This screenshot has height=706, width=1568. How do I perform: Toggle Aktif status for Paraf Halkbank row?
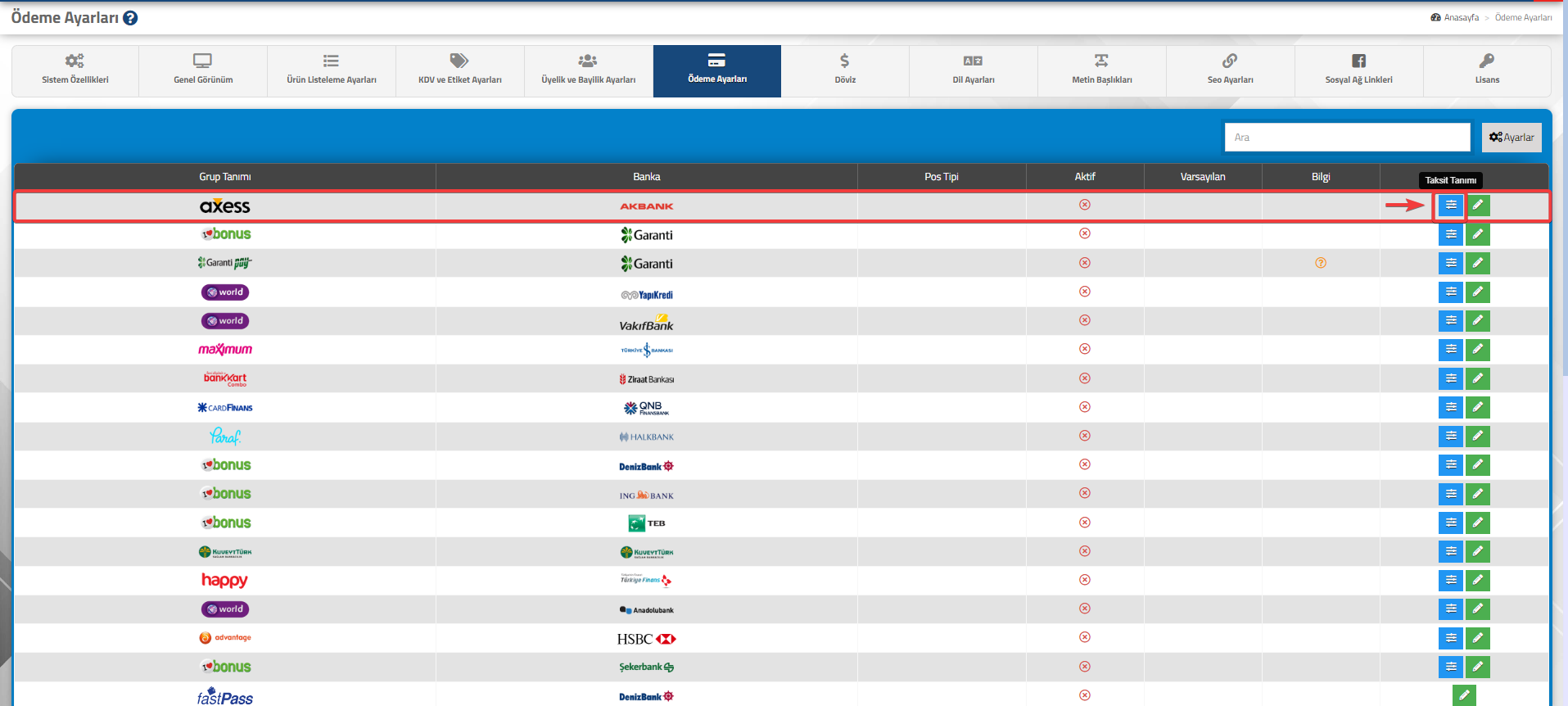1085,436
